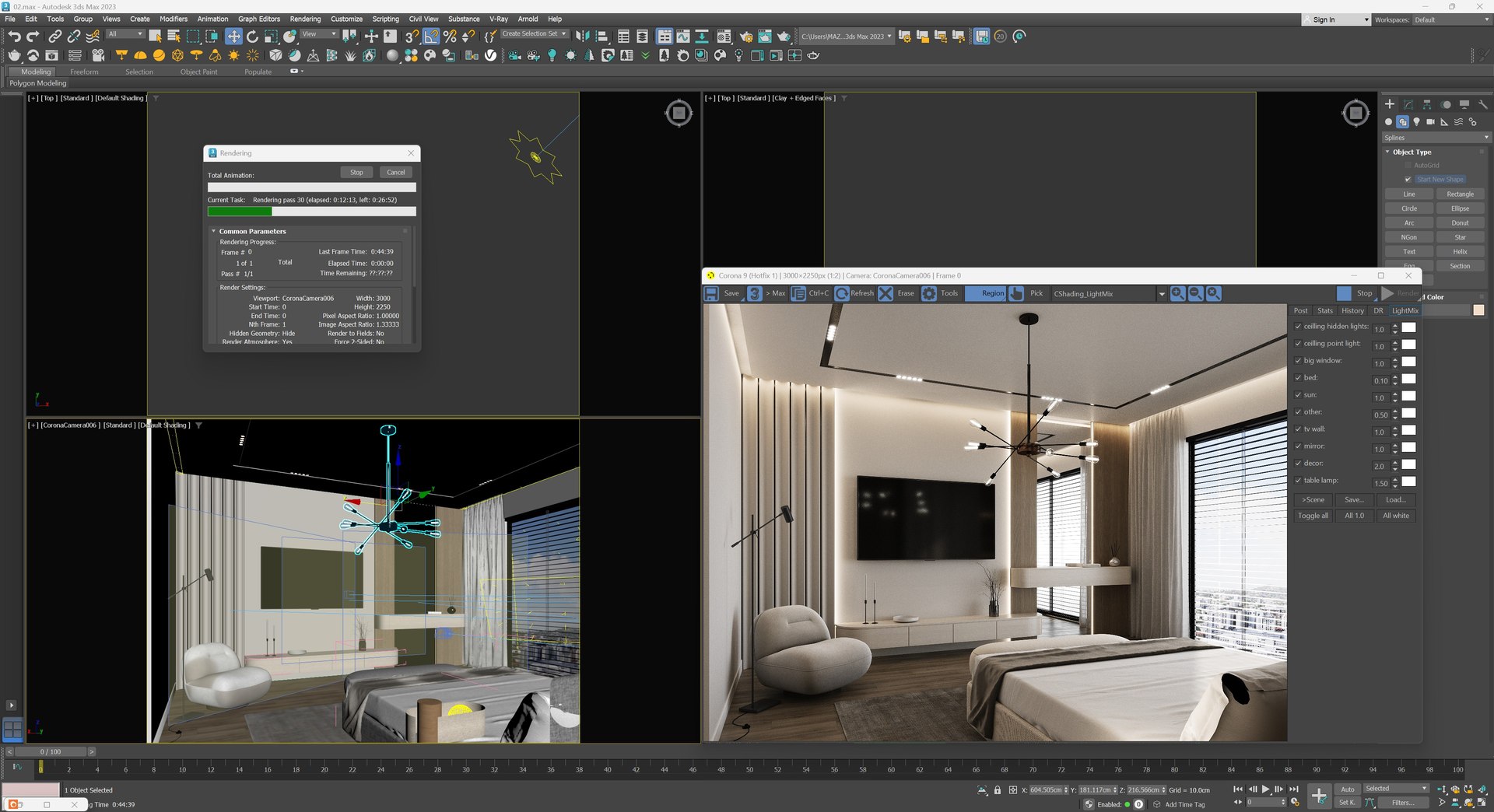Open the Tools gear in the Corona frame buffer
The width and height of the screenshot is (1494, 812).
pos(929,293)
